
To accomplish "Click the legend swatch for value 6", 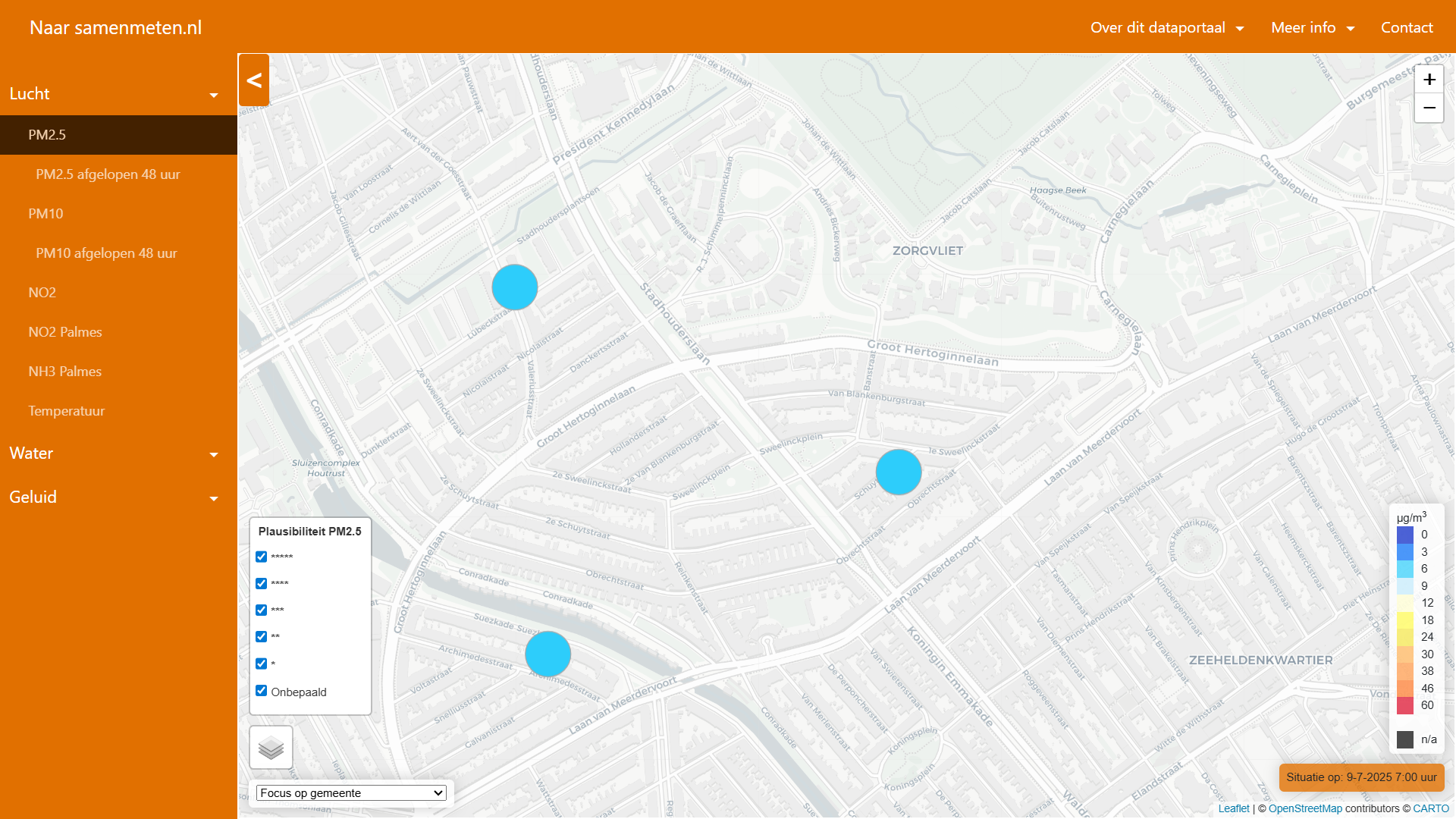I will pos(1405,569).
